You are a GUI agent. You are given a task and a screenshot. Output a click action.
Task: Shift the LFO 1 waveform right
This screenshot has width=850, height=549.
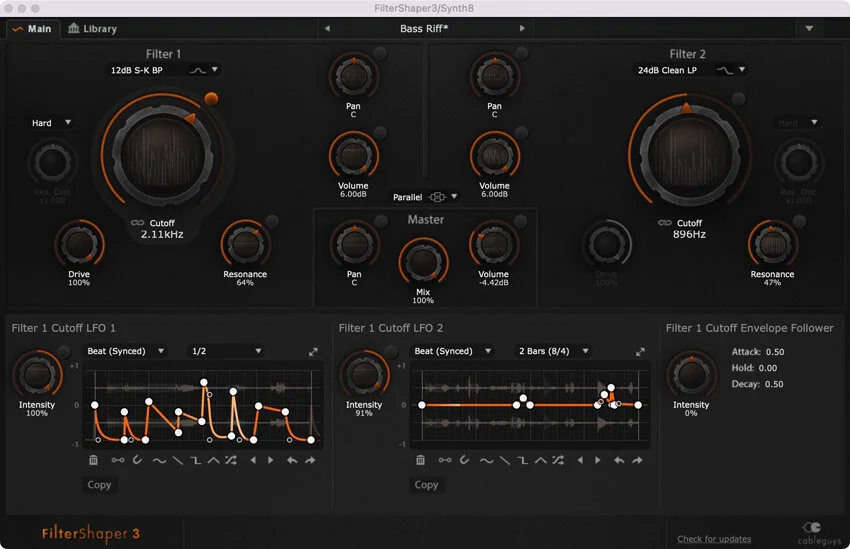[271, 460]
